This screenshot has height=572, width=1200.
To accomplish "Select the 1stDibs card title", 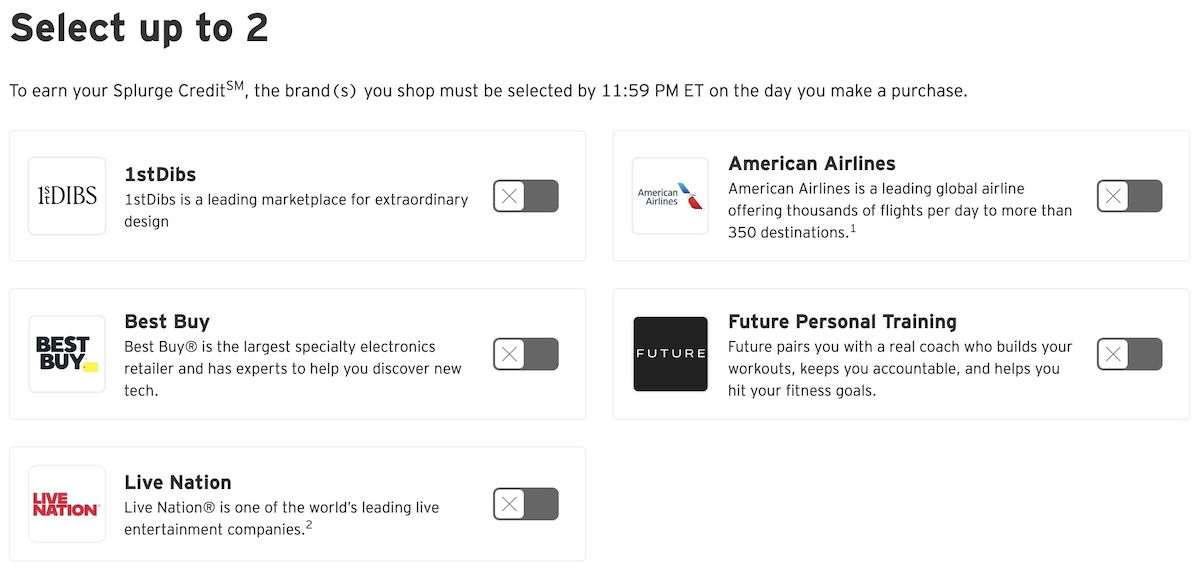I will point(160,175).
